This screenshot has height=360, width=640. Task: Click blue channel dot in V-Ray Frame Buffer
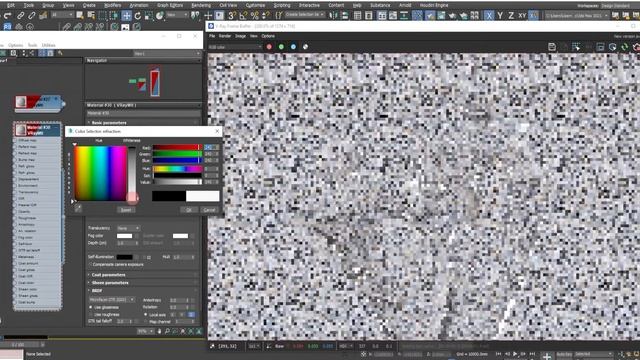[293, 47]
